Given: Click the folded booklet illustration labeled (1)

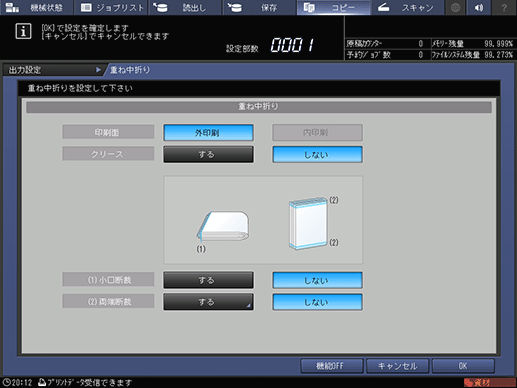Looking at the screenshot, I should 223,226.
